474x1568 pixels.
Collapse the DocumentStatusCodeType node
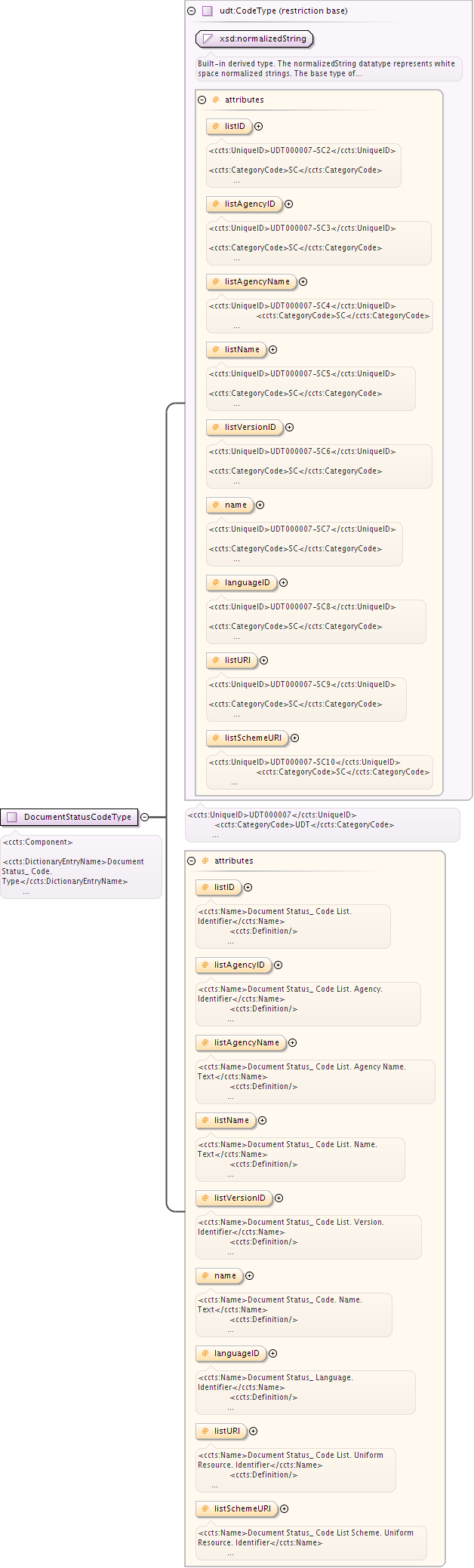[x=144, y=817]
